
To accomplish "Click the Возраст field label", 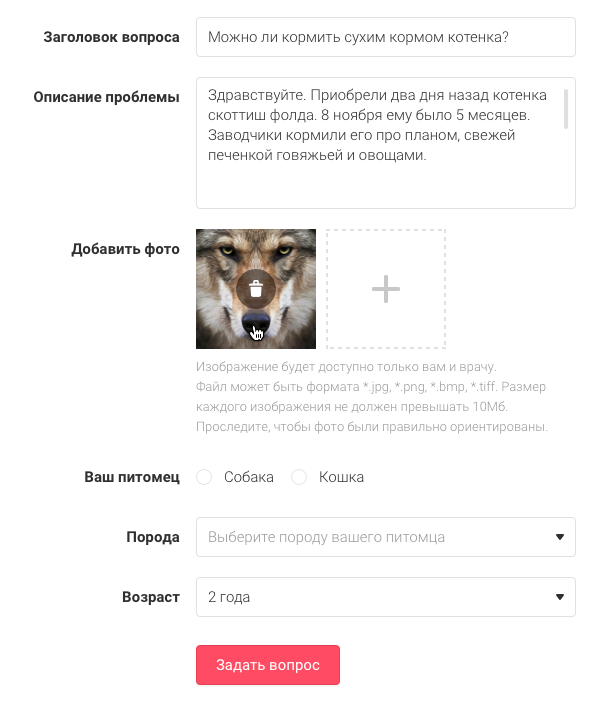I will pos(151,597).
